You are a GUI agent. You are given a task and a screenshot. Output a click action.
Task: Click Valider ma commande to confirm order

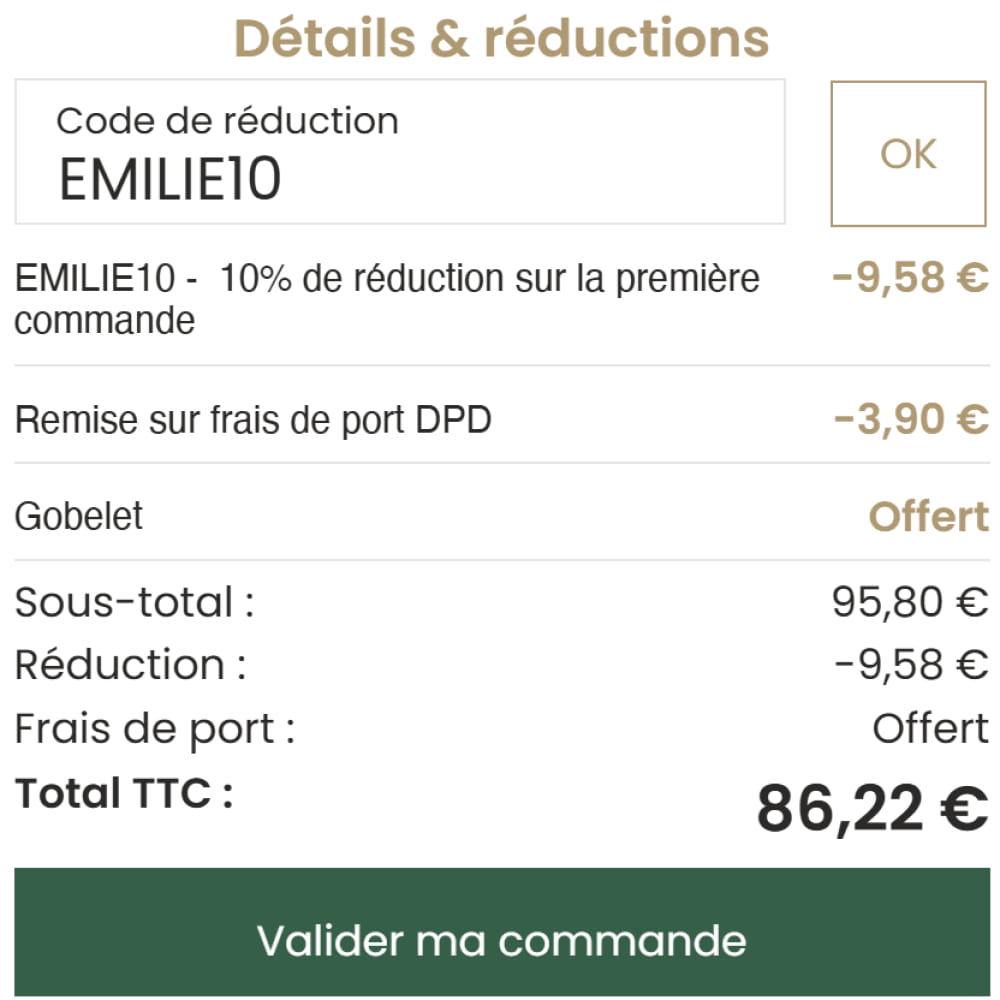tap(500, 938)
